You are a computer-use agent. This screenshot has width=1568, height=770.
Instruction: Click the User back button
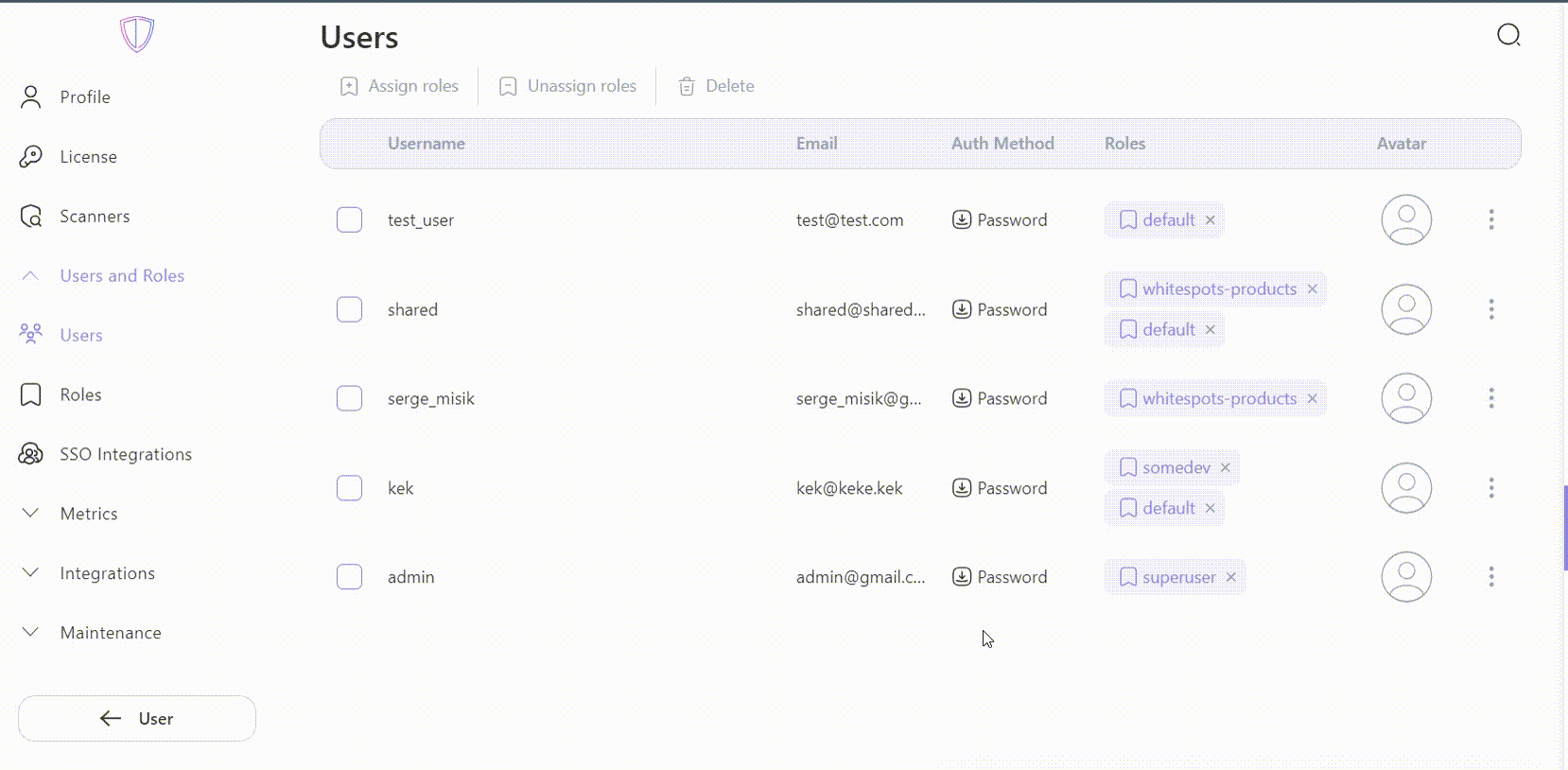pos(137,719)
